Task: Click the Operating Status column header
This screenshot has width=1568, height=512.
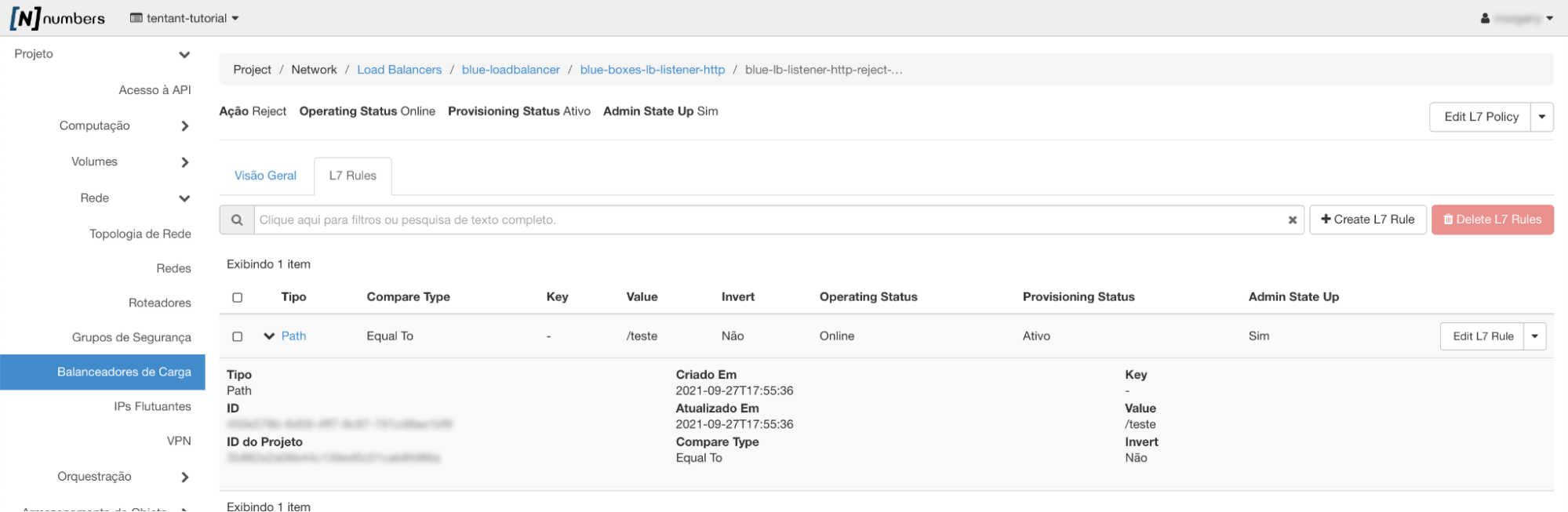Action: [868, 297]
